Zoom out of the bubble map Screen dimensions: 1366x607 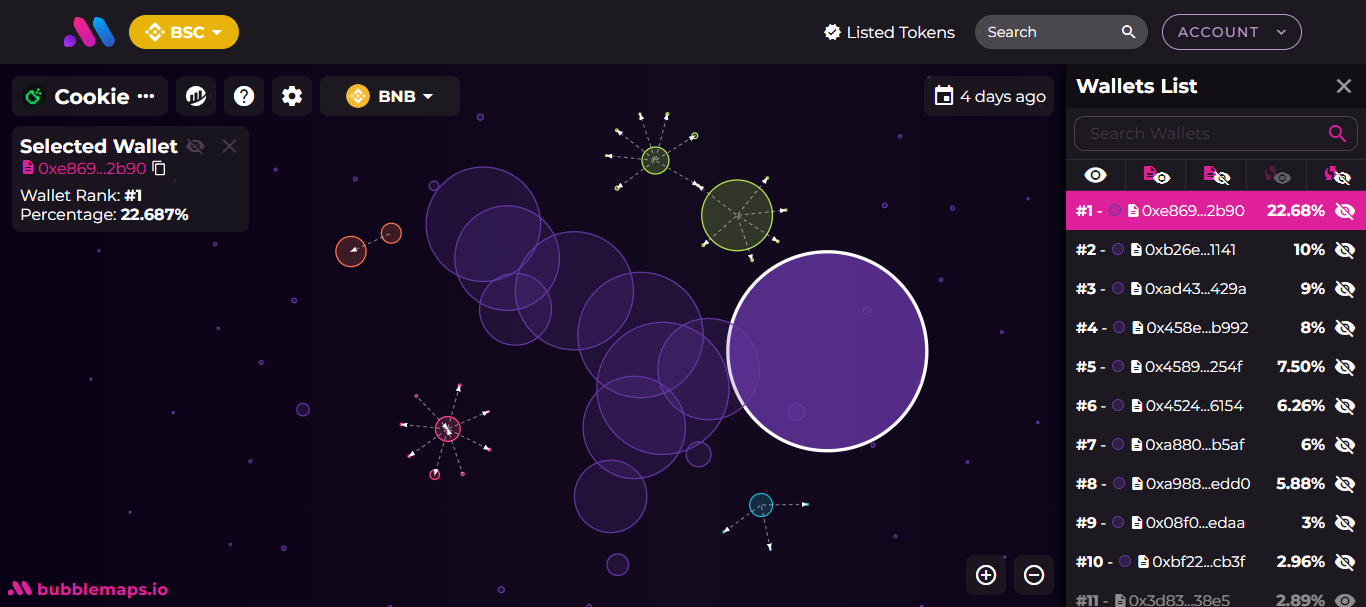pyautogui.click(x=1034, y=575)
